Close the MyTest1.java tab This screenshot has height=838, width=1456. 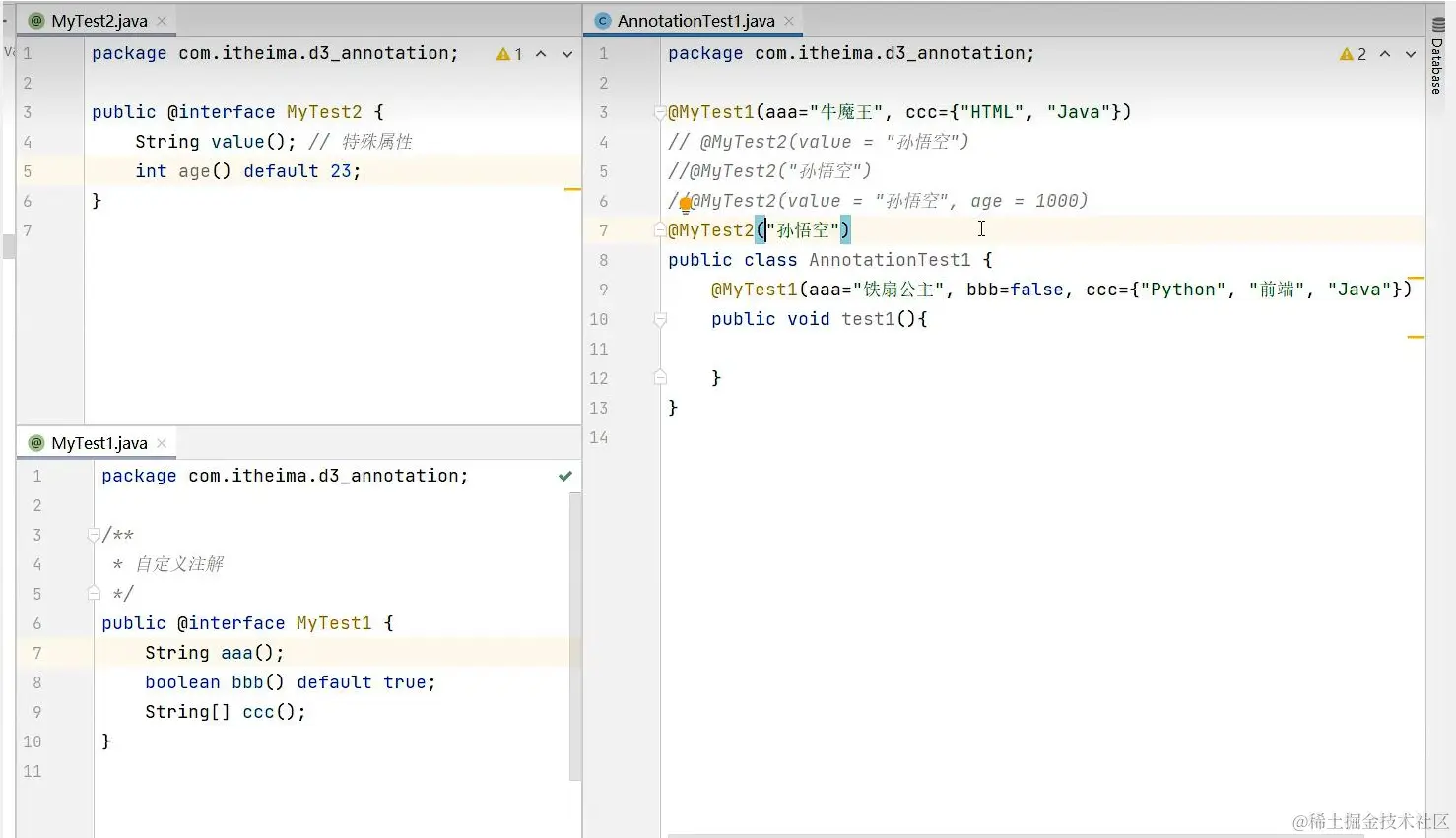point(162,443)
